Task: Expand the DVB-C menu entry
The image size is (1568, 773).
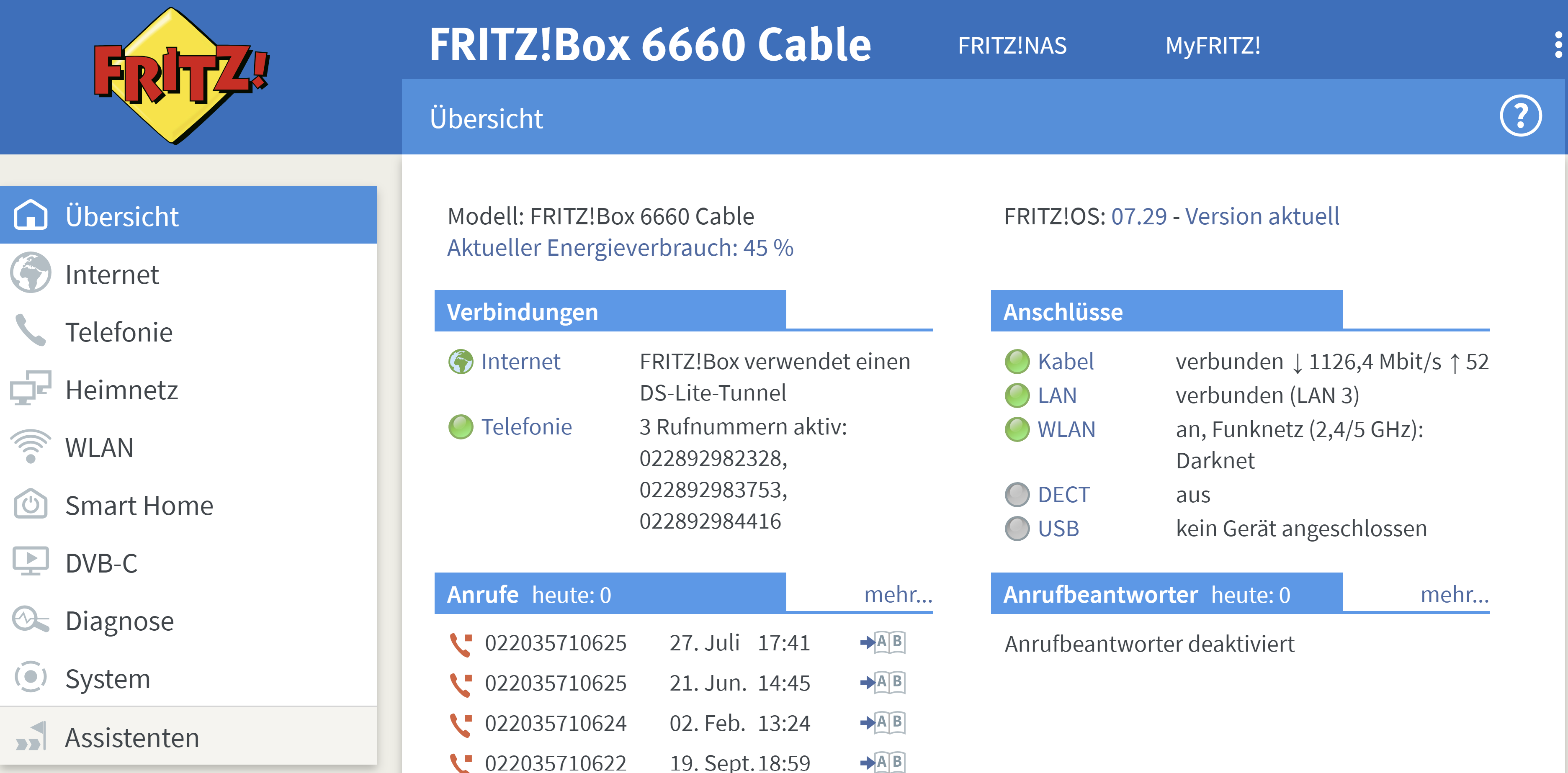Action: click(101, 562)
